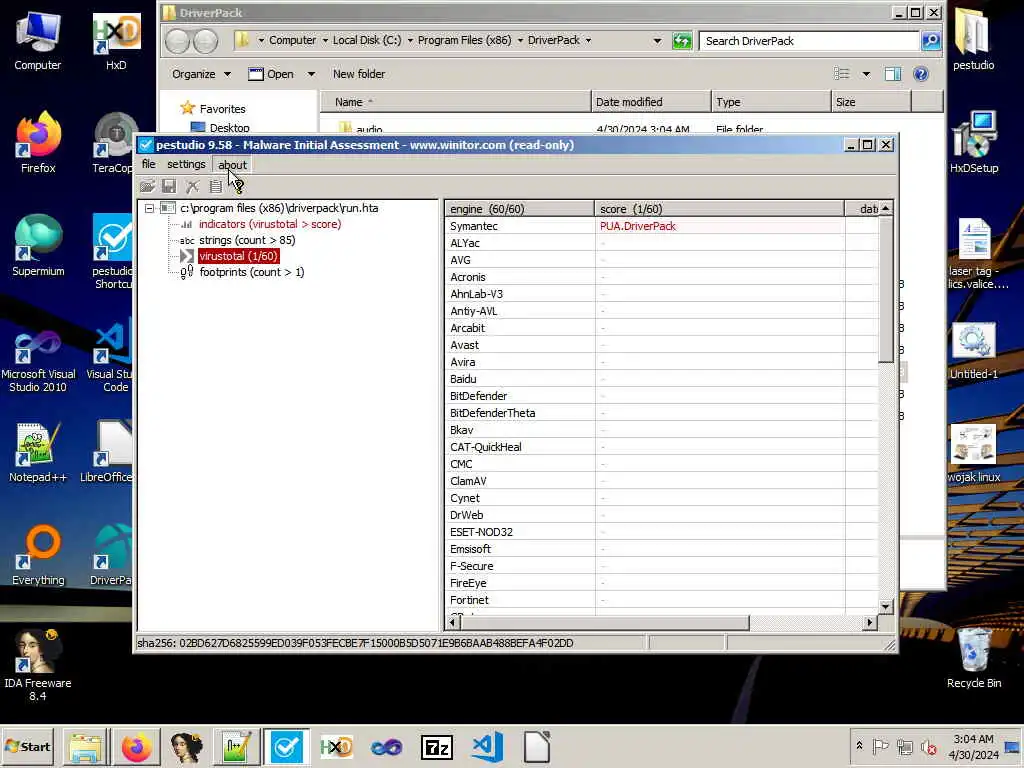
Task: Select the strings (count > 85) node
Action: (x=247, y=240)
